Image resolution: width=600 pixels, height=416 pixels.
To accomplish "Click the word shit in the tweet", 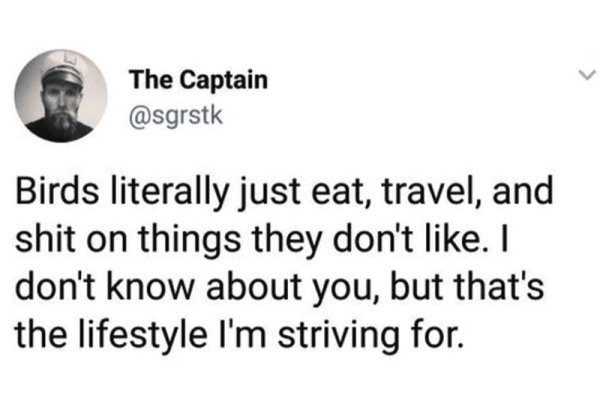I will pos(45,239).
